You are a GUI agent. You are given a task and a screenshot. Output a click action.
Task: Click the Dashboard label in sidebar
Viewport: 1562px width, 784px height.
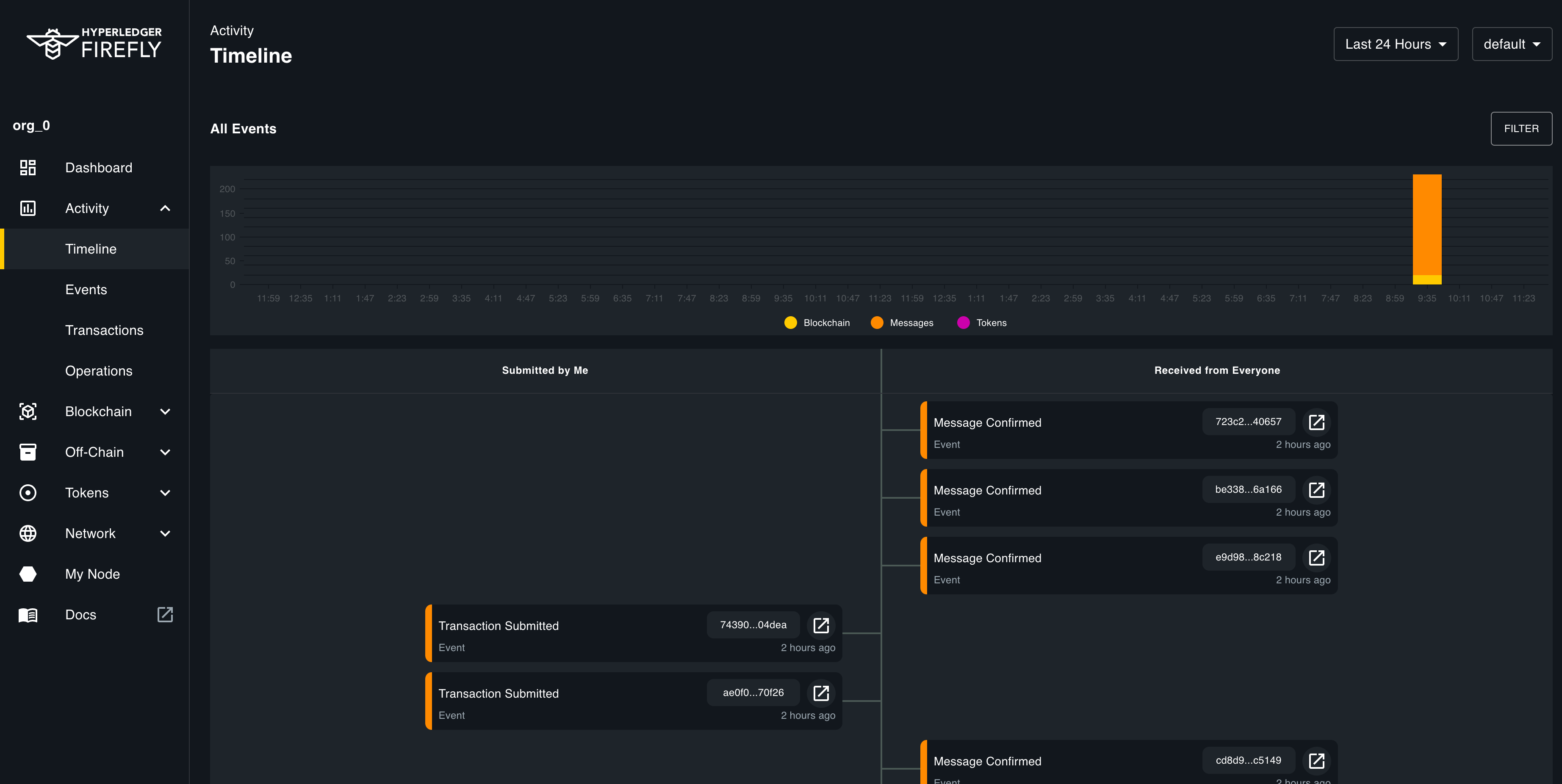(x=99, y=168)
